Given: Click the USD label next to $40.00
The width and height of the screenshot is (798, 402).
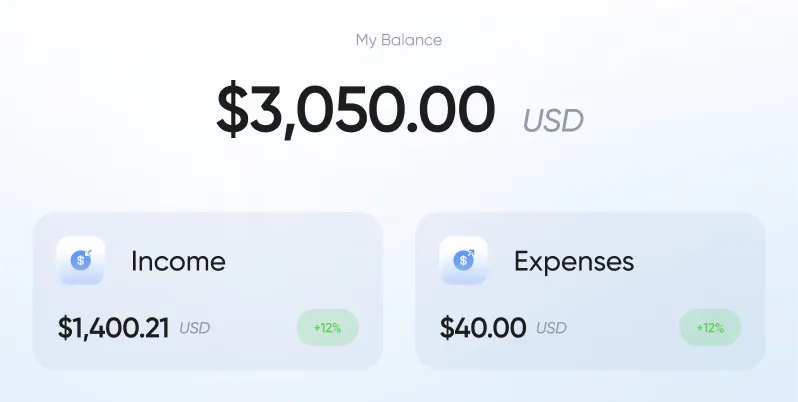Looking at the screenshot, I should click(551, 328).
